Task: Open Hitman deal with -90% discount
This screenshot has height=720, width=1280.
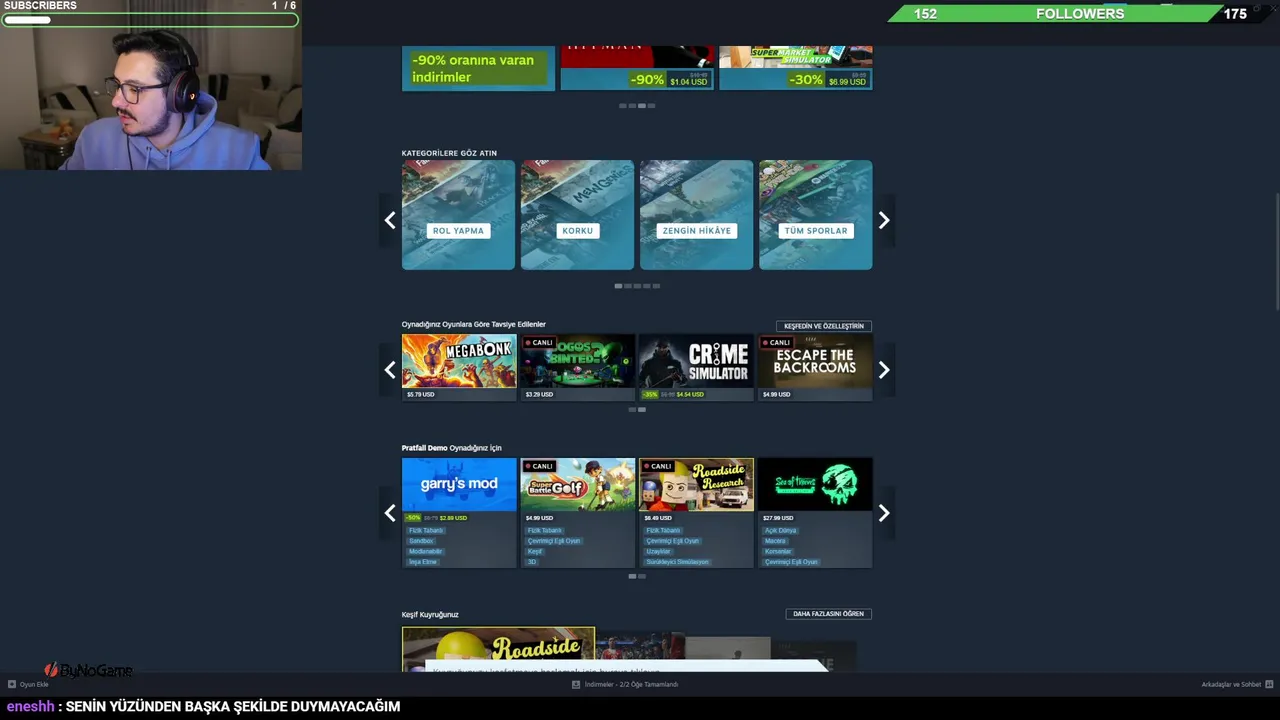Action: tap(637, 68)
